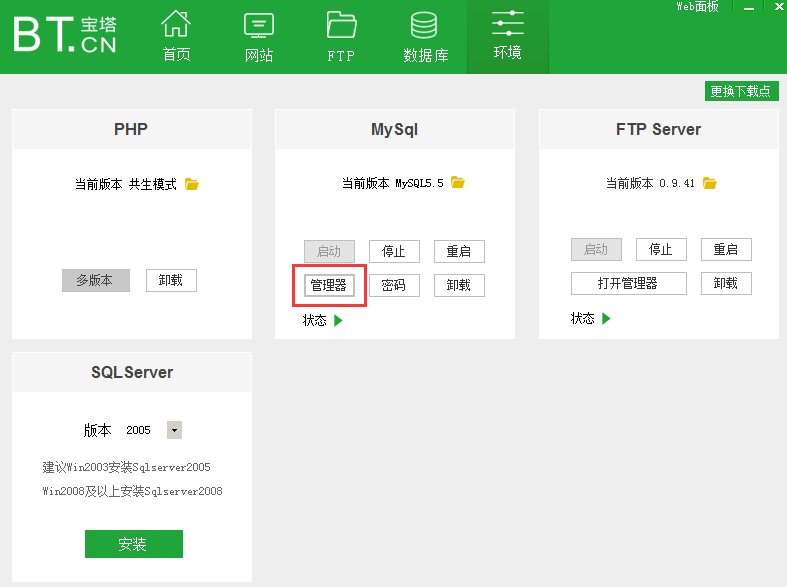Uninstall MySql with 卸载 button
Image resolution: width=787 pixels, height=587 pixels.
[x=459, y=285]
